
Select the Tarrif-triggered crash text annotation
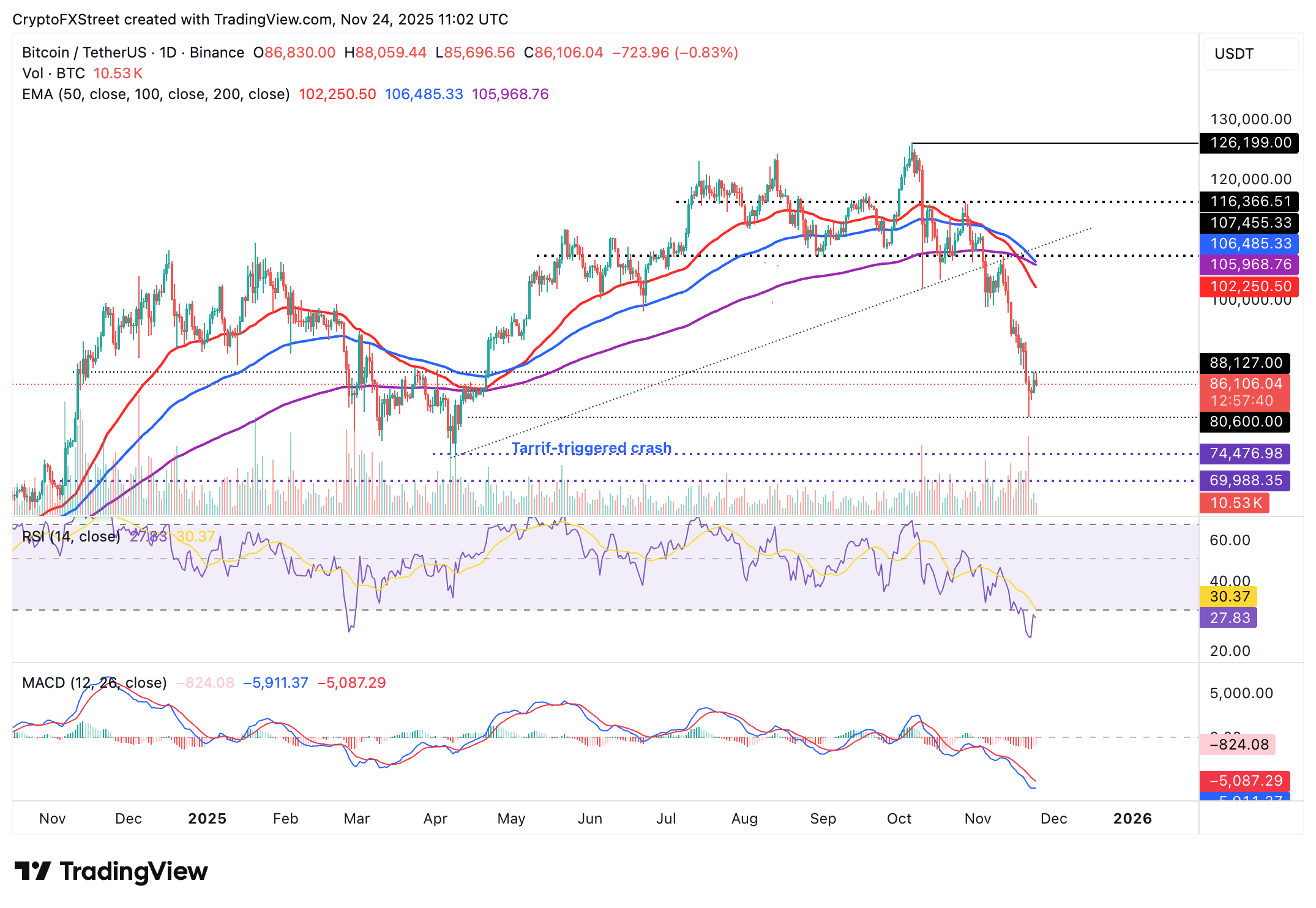pos(591,448)
